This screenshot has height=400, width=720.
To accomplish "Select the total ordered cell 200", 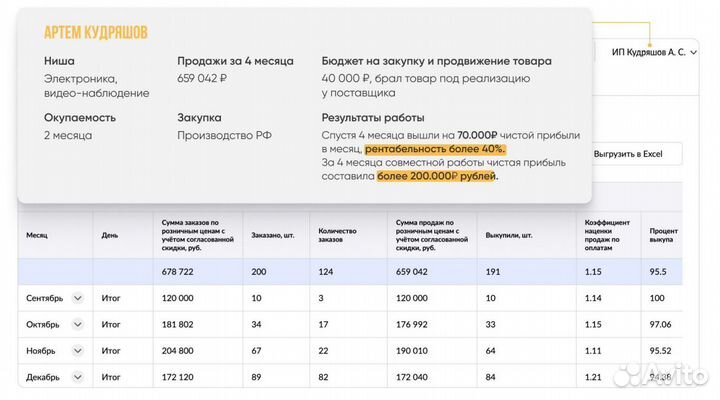I will point(259,272).
